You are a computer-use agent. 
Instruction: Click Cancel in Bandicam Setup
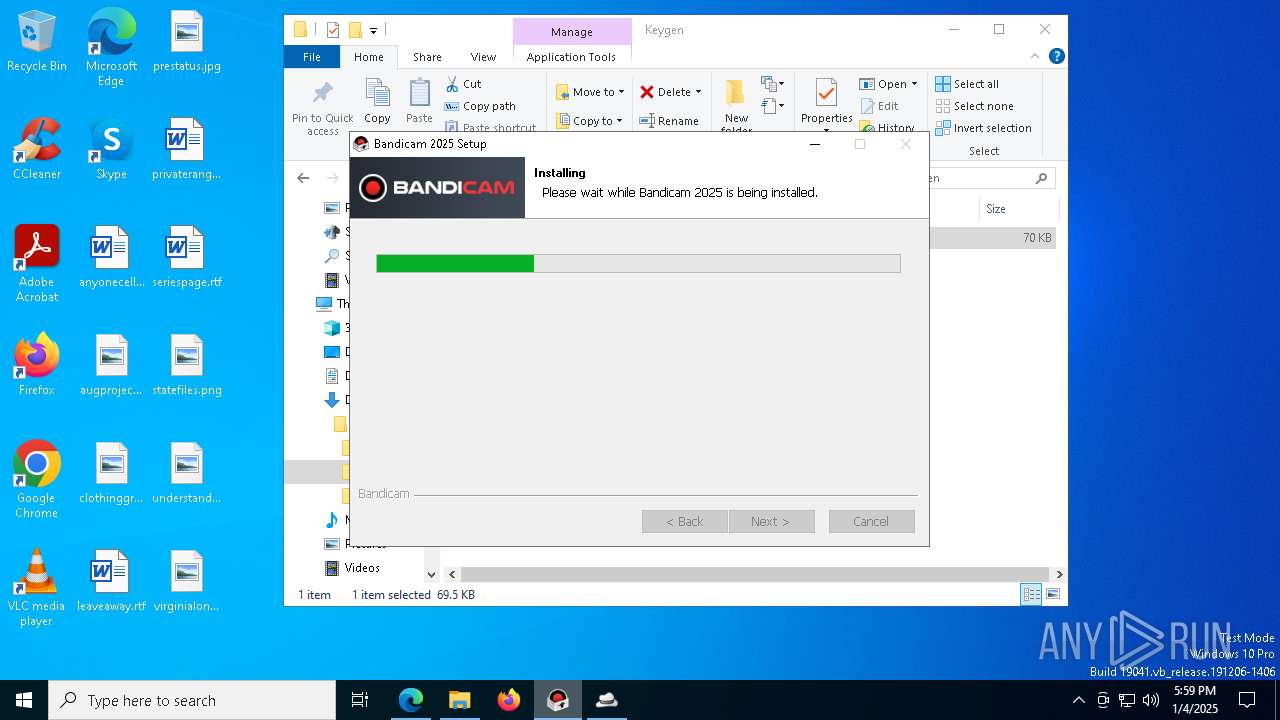pyautogui.click(x=871, y=521)
